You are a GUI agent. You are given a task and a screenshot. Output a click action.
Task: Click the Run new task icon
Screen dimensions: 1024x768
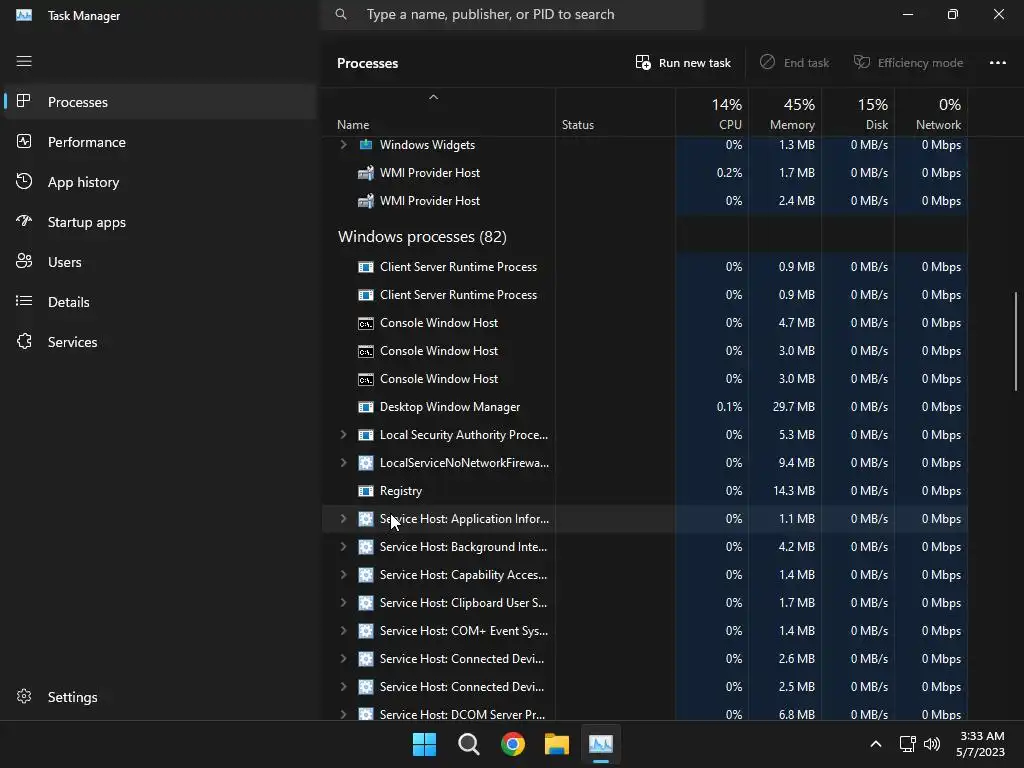click(643, 63)
